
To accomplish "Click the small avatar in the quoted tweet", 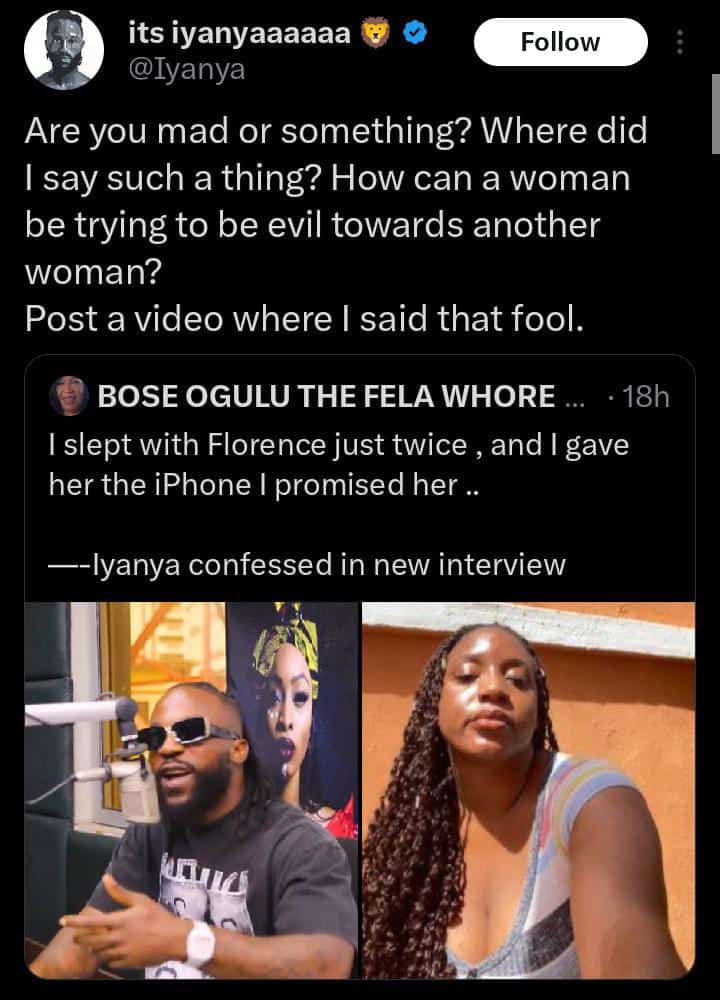I will pos(64,396).
